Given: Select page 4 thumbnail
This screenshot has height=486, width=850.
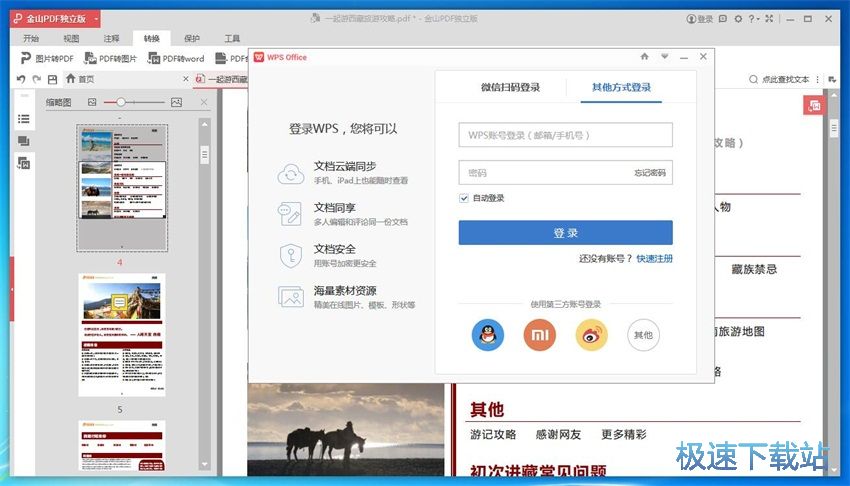Looking at the screenshot, I should coord(122,187).
